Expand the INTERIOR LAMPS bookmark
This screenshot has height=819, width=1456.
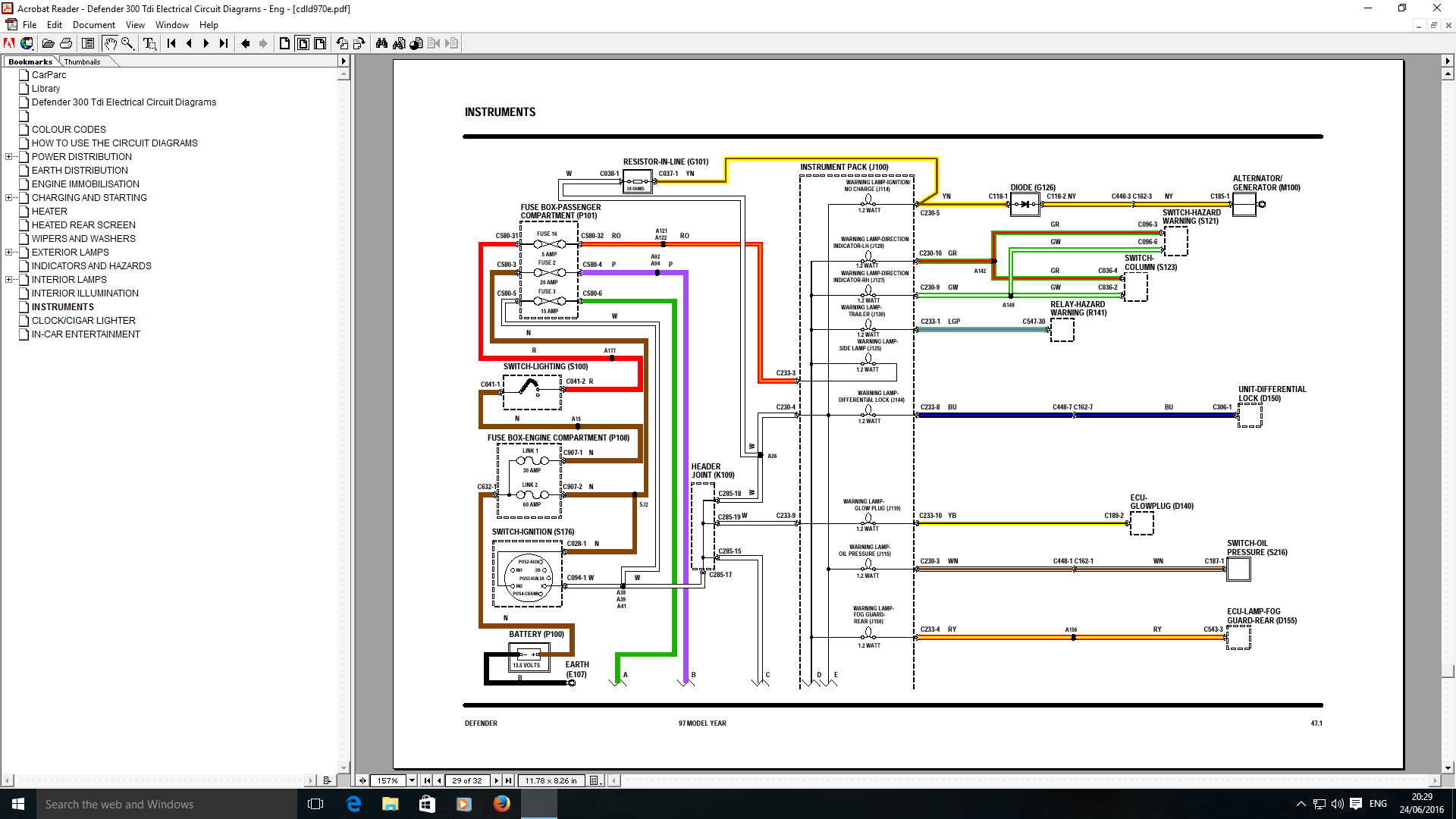9,280
